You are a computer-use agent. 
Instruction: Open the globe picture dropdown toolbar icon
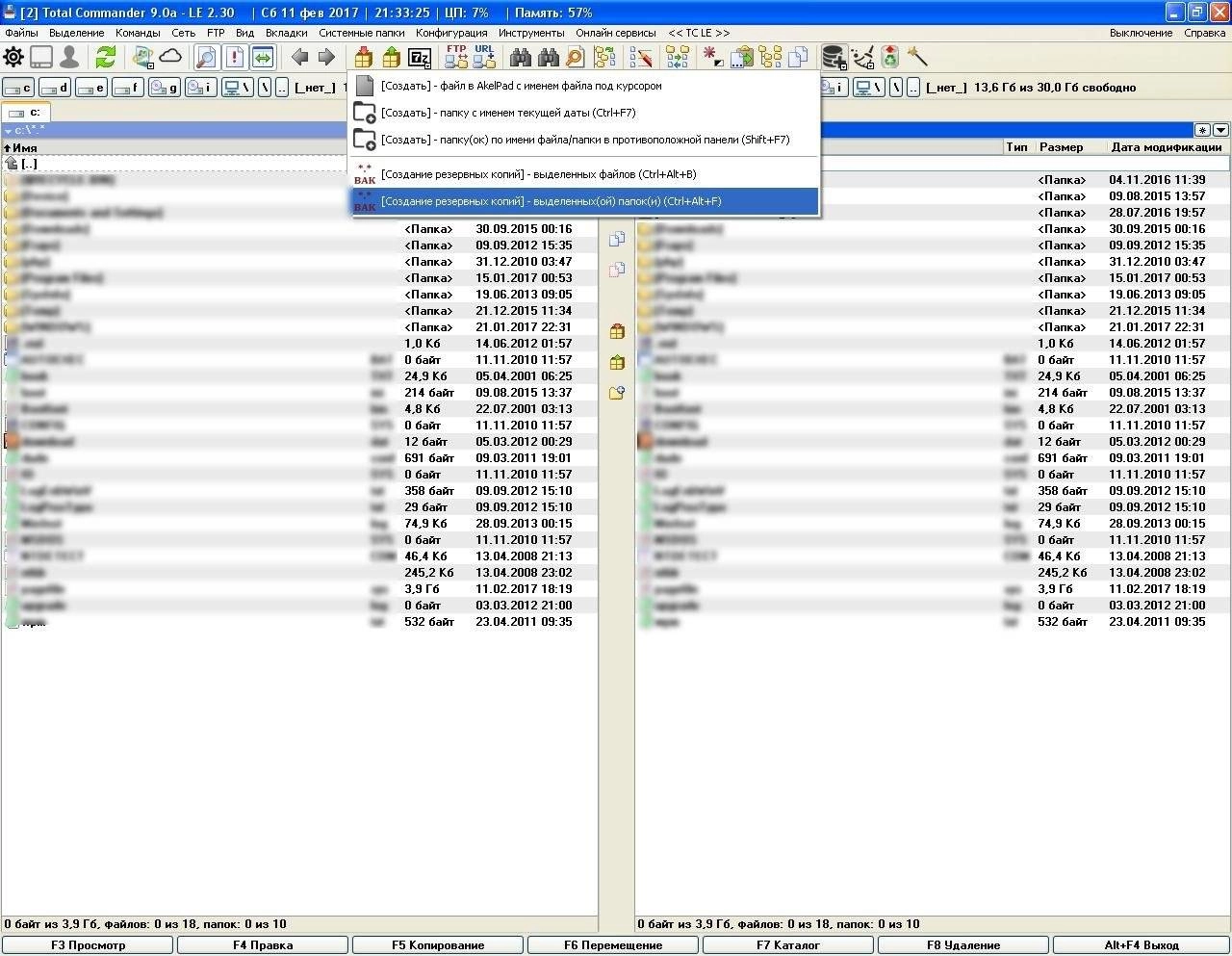click(x=143, y=58)
